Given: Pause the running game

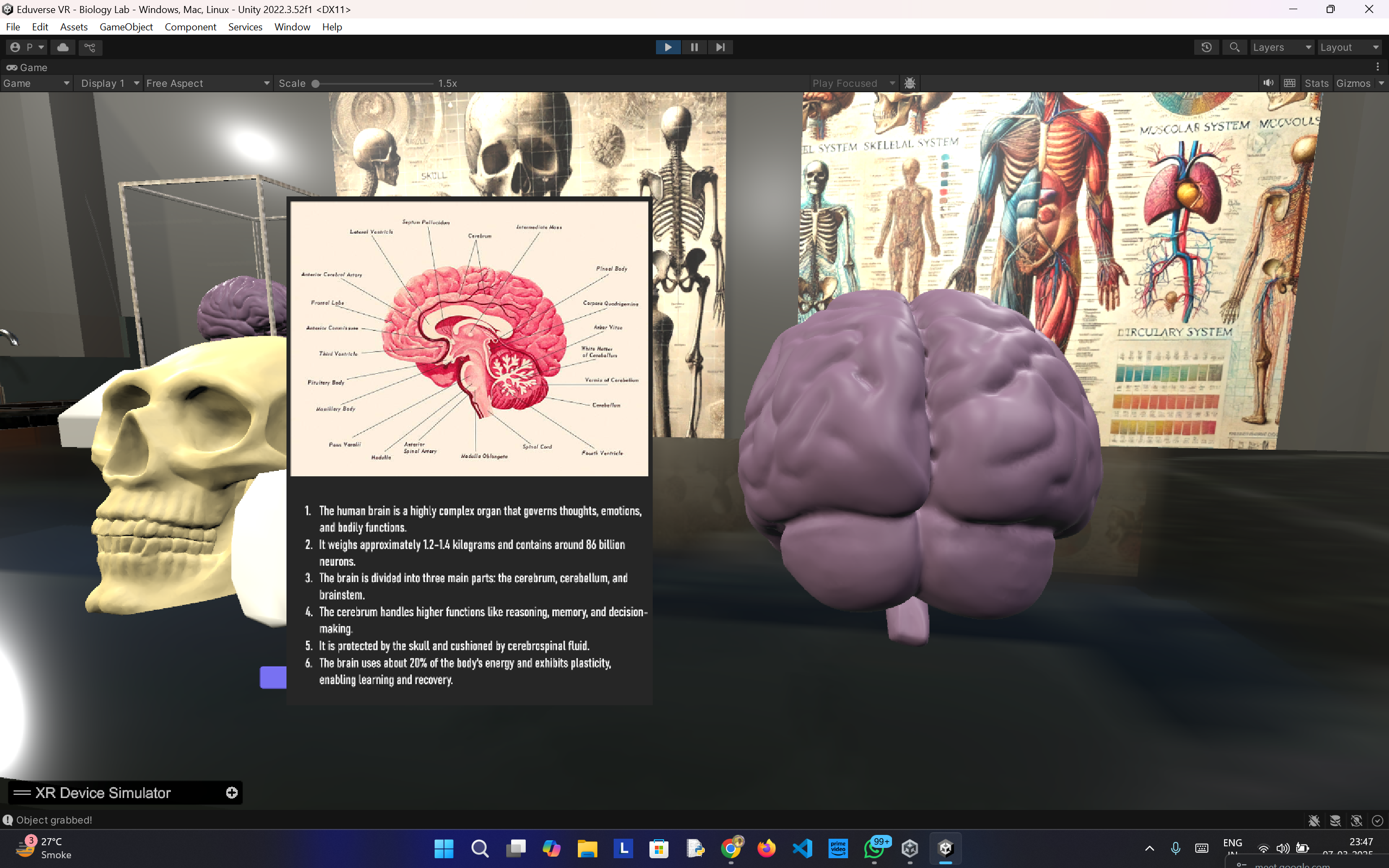Looking at the screenshot, I should [694, 47].
